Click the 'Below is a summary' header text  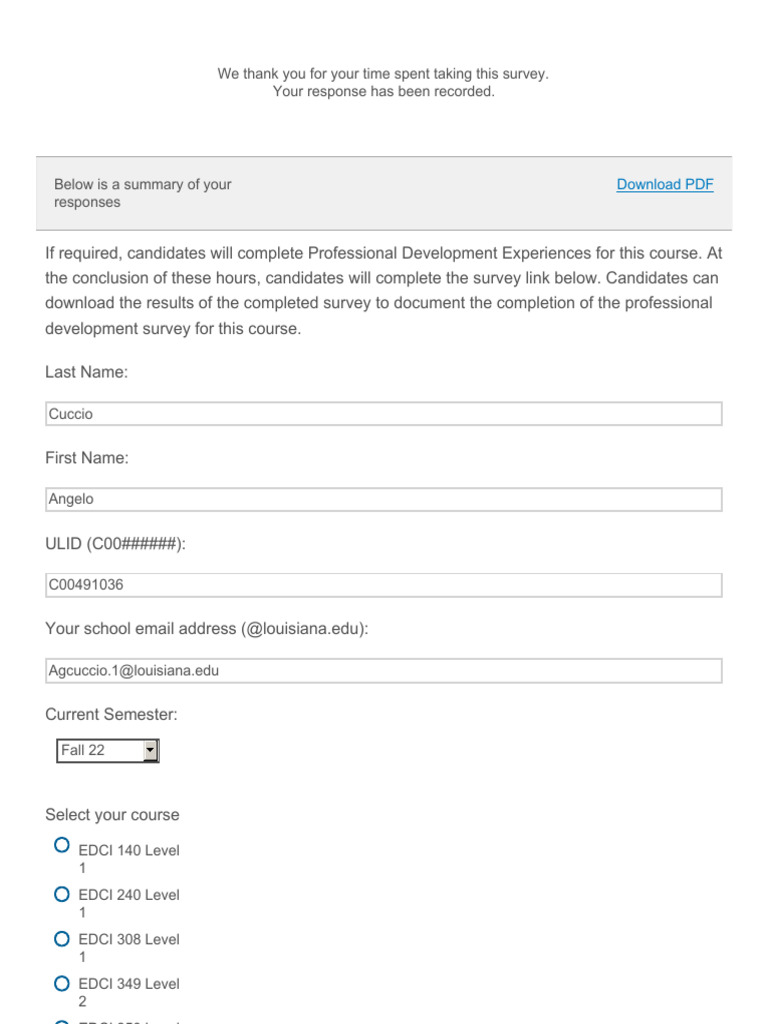coord(142,193)
